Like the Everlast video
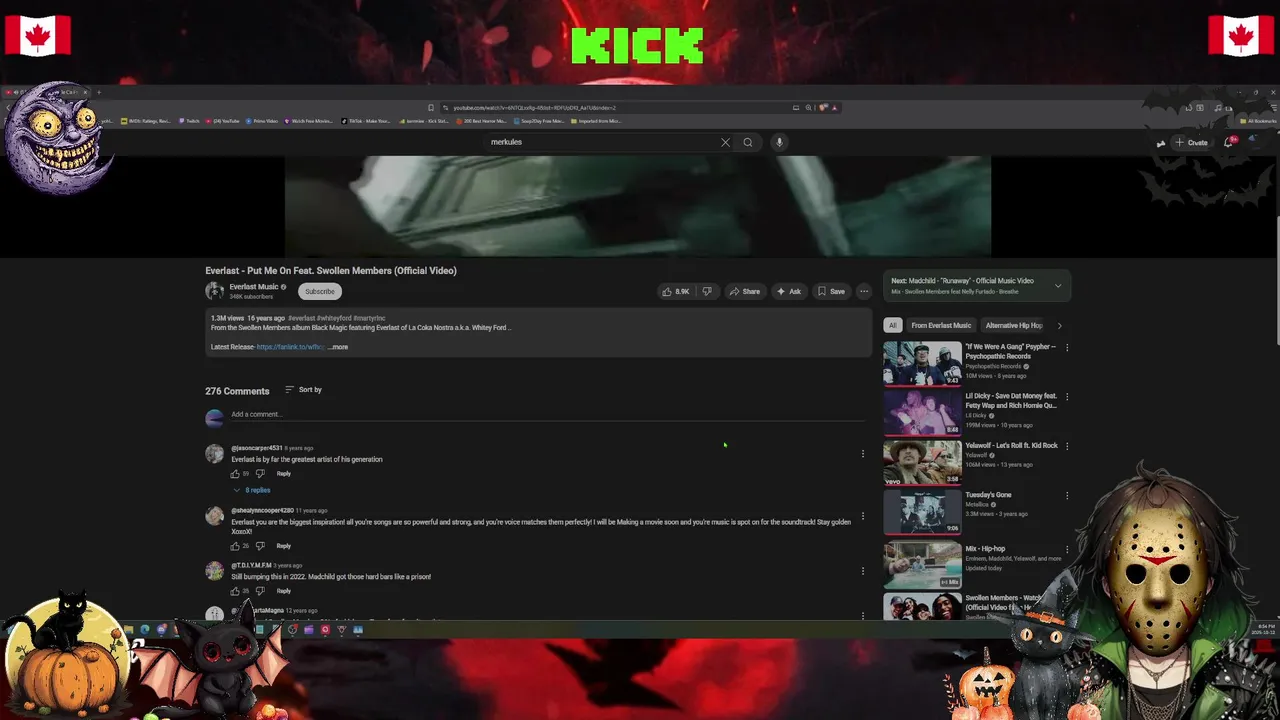Image resolution: width=1280 pixels, height=720 pixels. (676, 291)
